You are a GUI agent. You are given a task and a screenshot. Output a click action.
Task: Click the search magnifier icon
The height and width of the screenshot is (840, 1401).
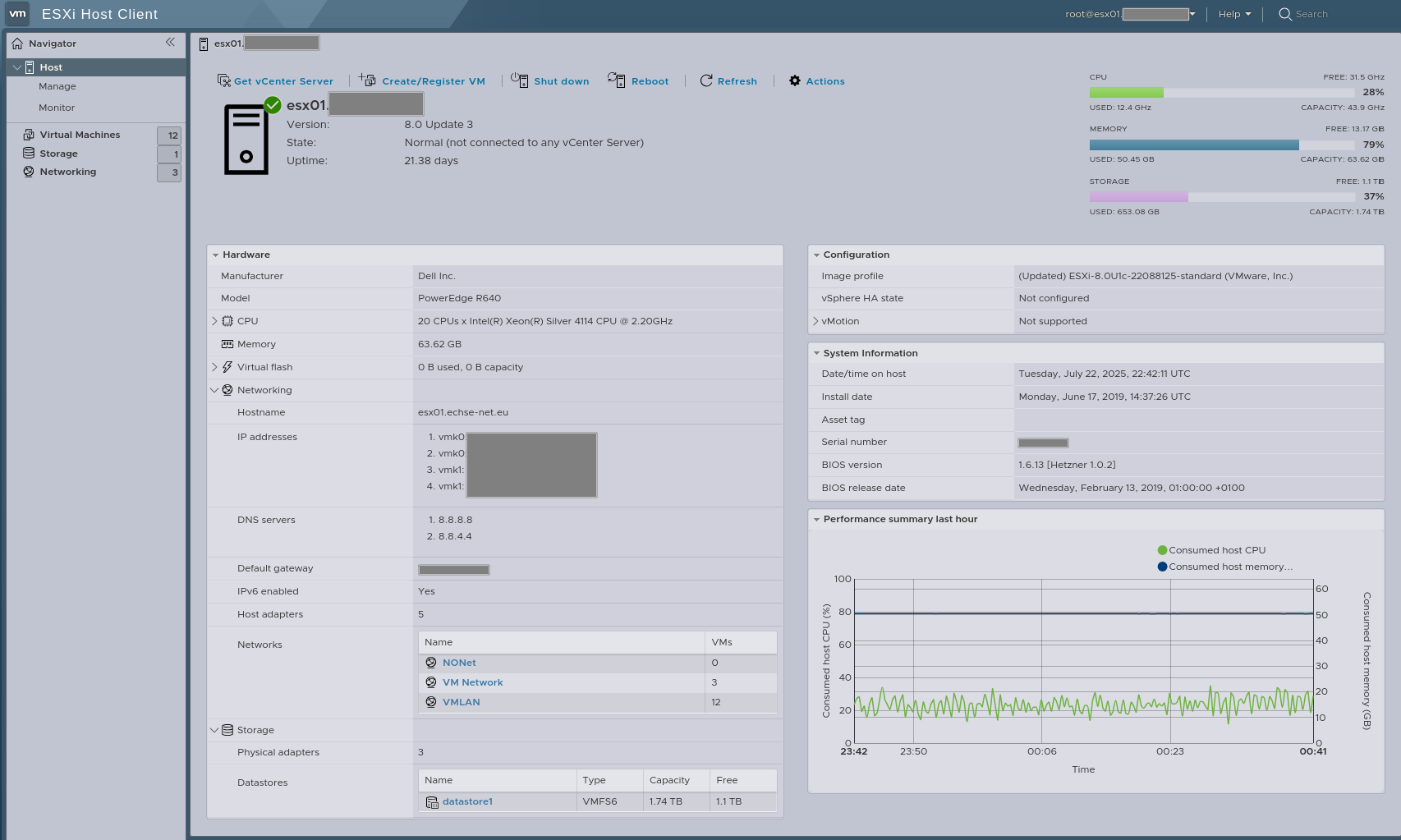click(1285, 14)
